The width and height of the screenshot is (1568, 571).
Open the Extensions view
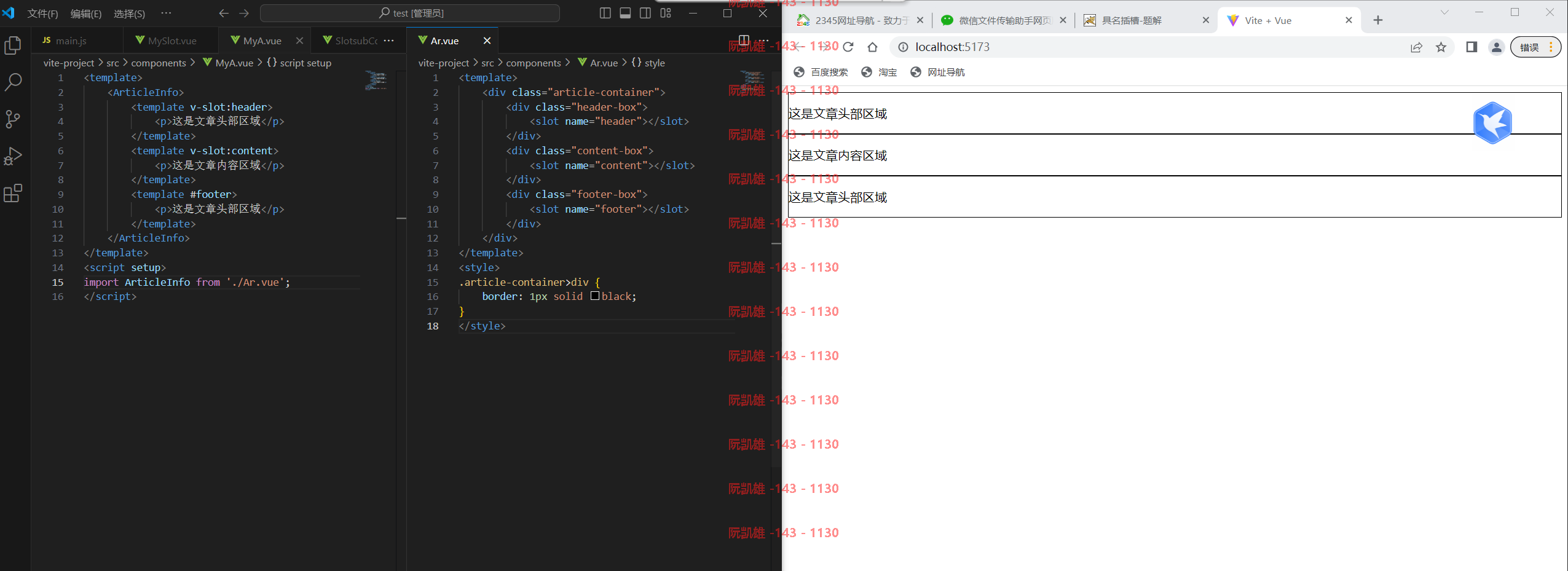(x=13, y=193)
